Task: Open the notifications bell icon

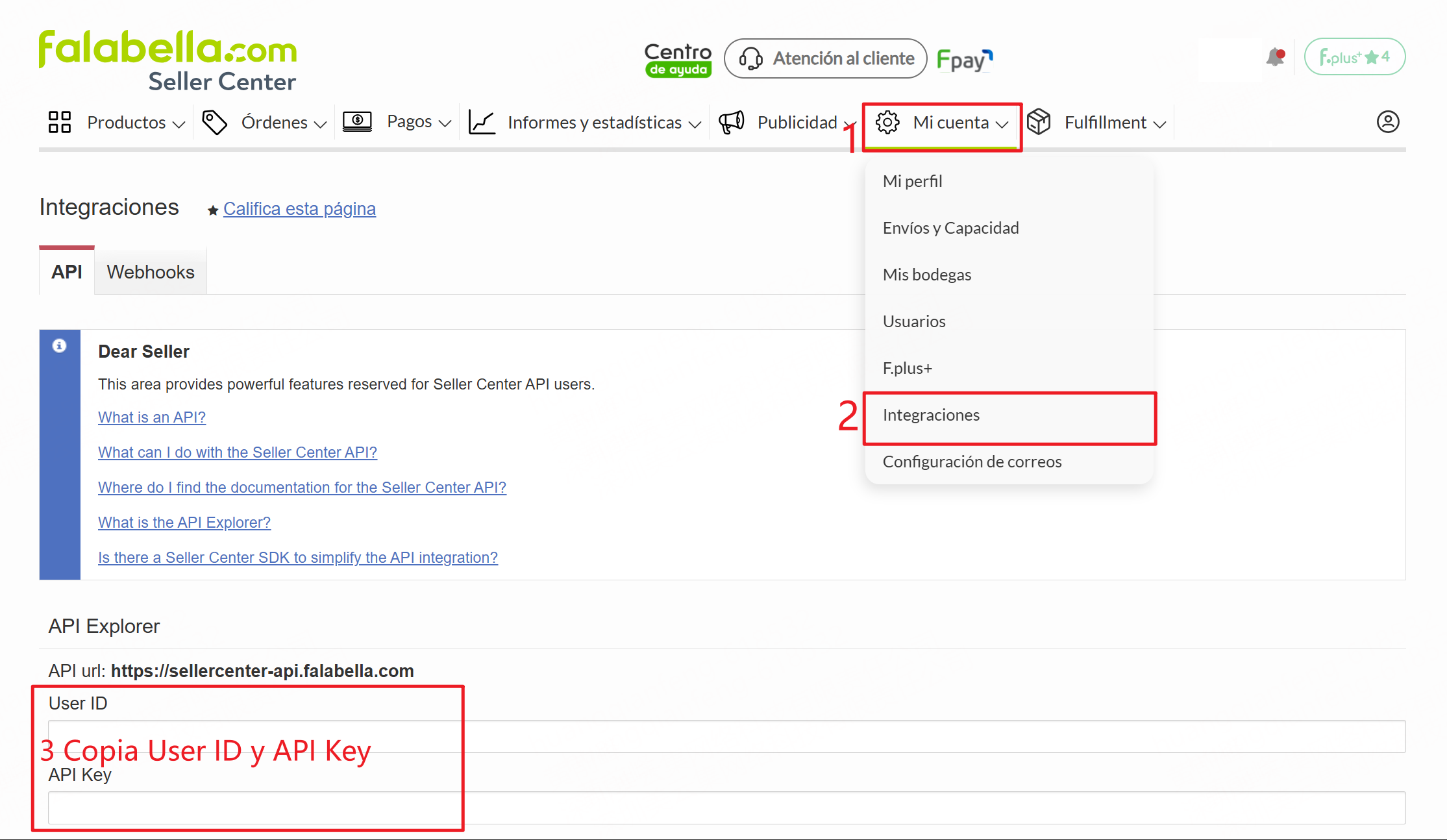Action: (1274, 57)
